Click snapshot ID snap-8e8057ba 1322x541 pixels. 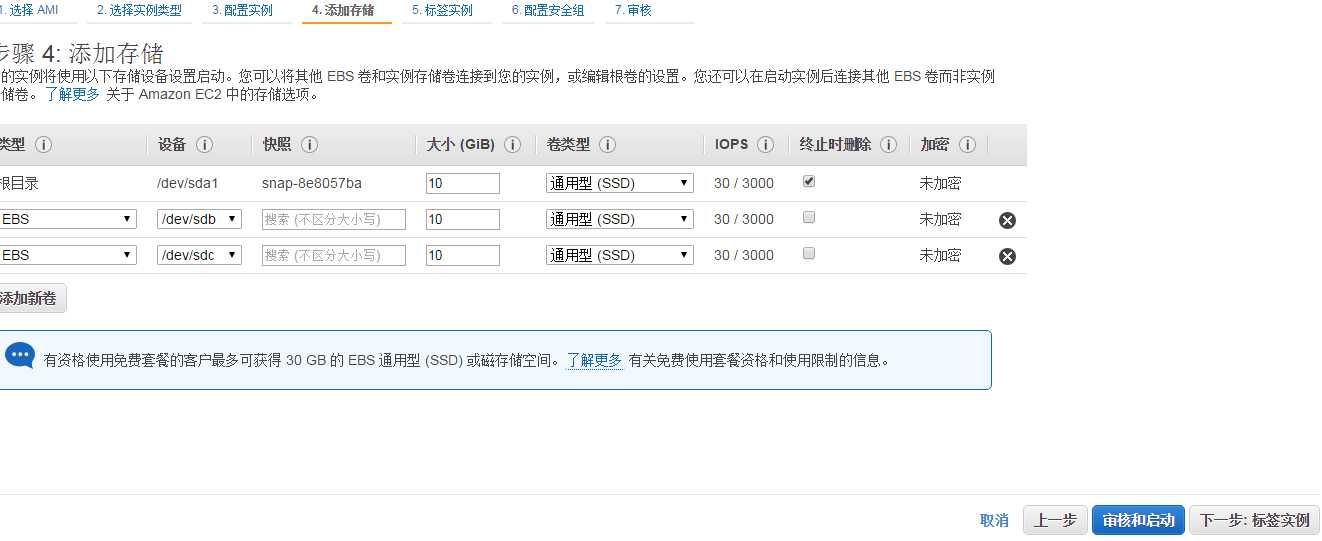point(312,183)
